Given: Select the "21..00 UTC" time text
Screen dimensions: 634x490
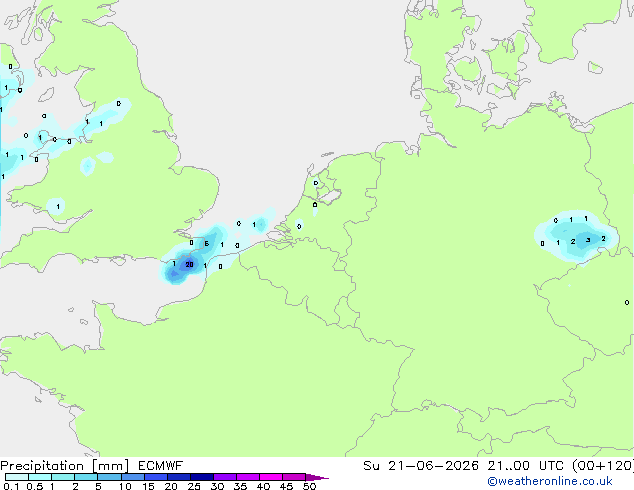Looking at the screenshot, I should click(525, 466).
